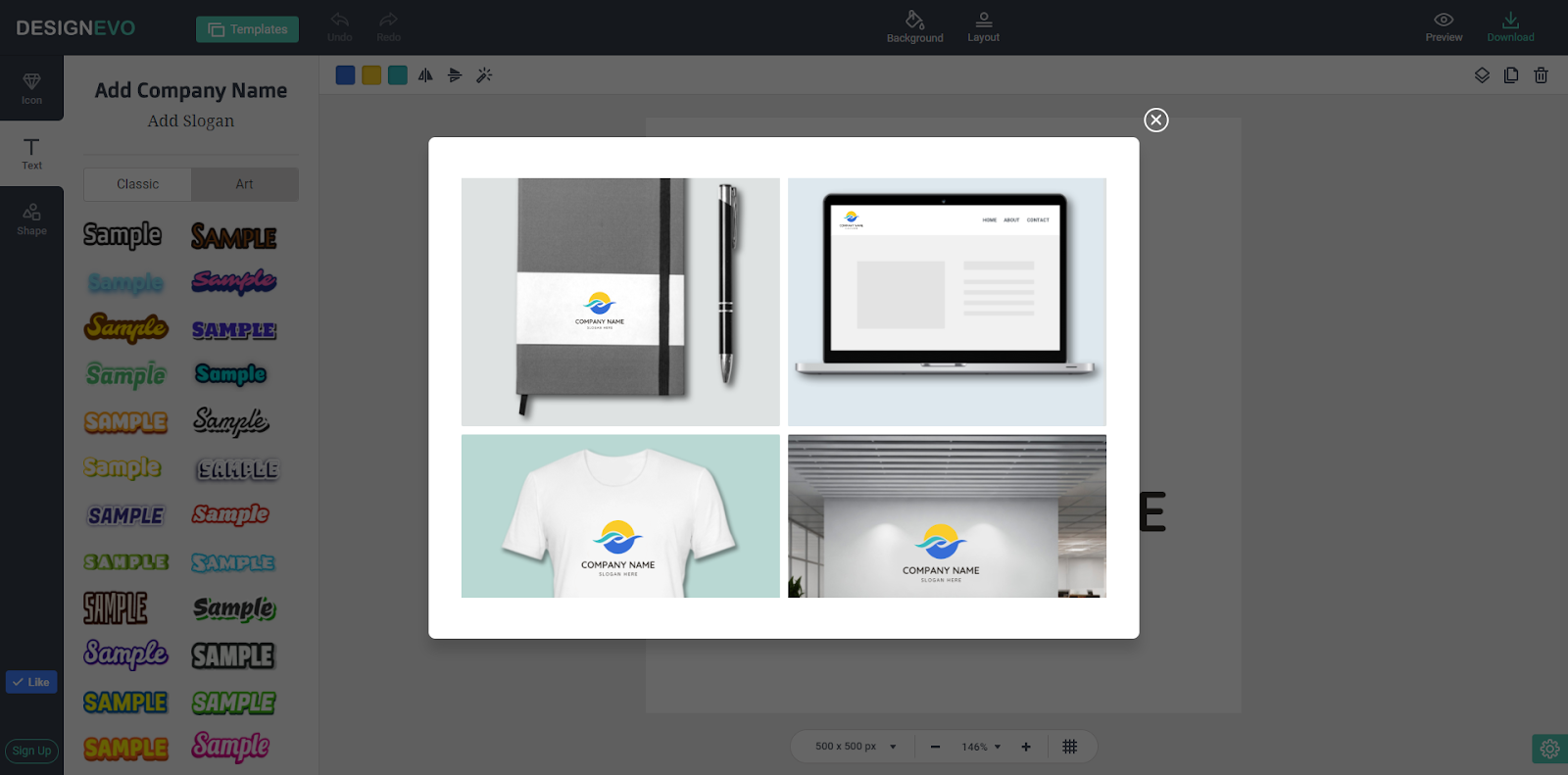Choose the tall condensed outlined SAMPLE style
Image resolution: width=1568 pixels, height=775 pixels.
point(116,608)
